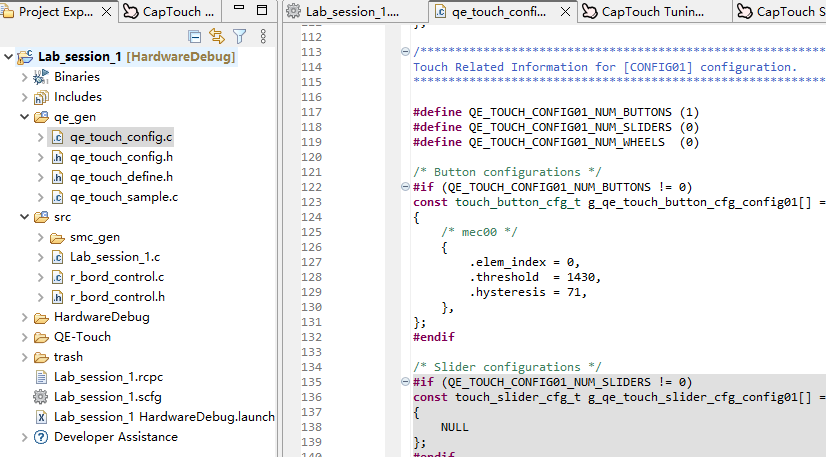Collapse all in Project Explorer toolbar
Screen dimensions: 826x457
[194, 36]
